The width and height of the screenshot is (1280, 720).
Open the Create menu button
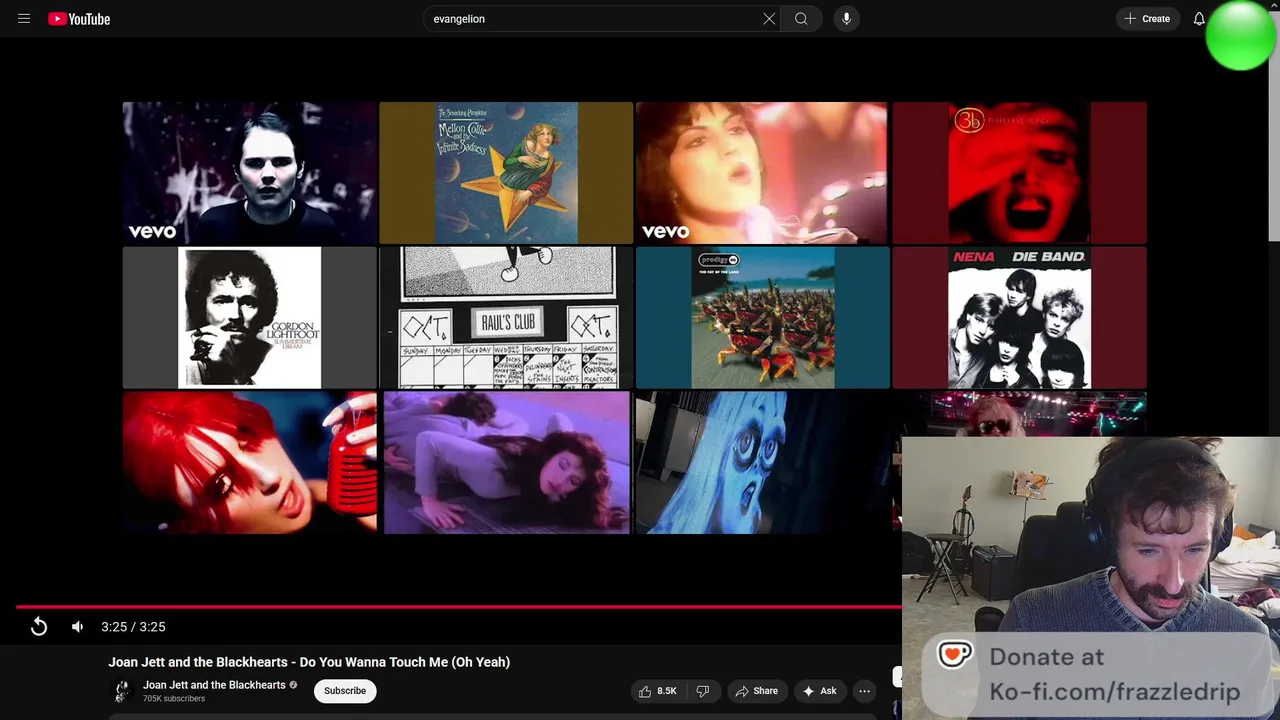(1147, 19)
